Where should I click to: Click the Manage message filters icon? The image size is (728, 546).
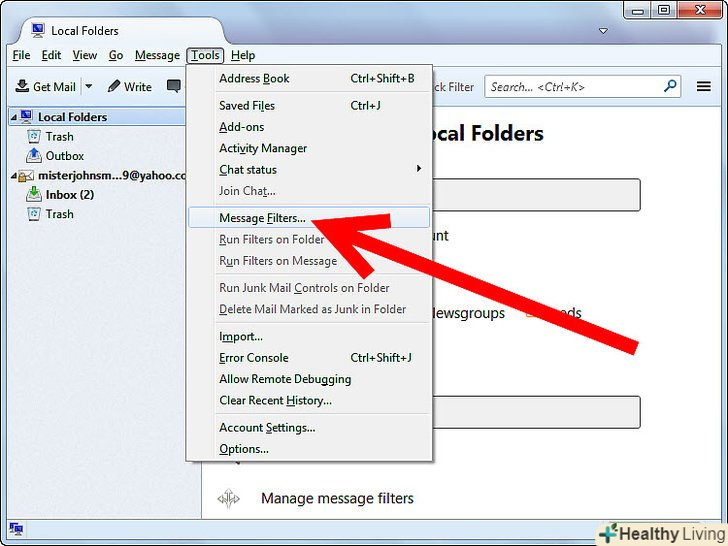[228, 499]
